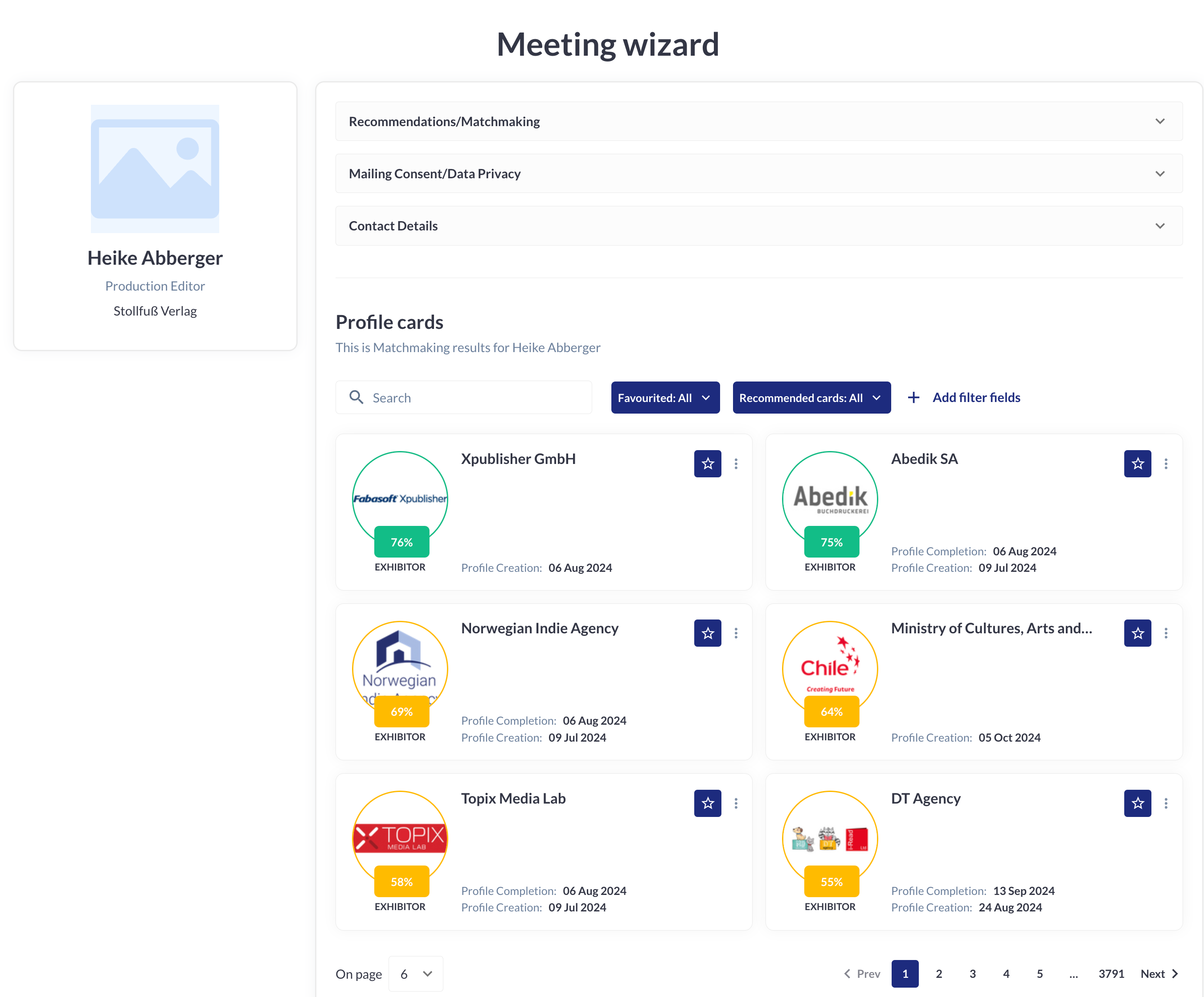Viewport: 1204px width, 997px height.
Task: Click the search magnifier icon
Action: pos(356,397)
